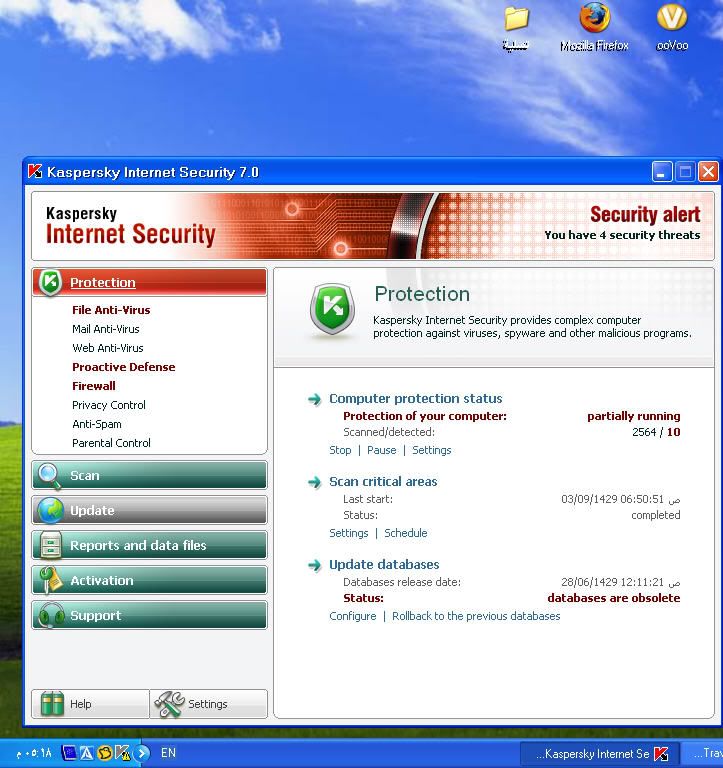
Task: Click the Kaspersky logo in title bar
Action: [35, 171]
